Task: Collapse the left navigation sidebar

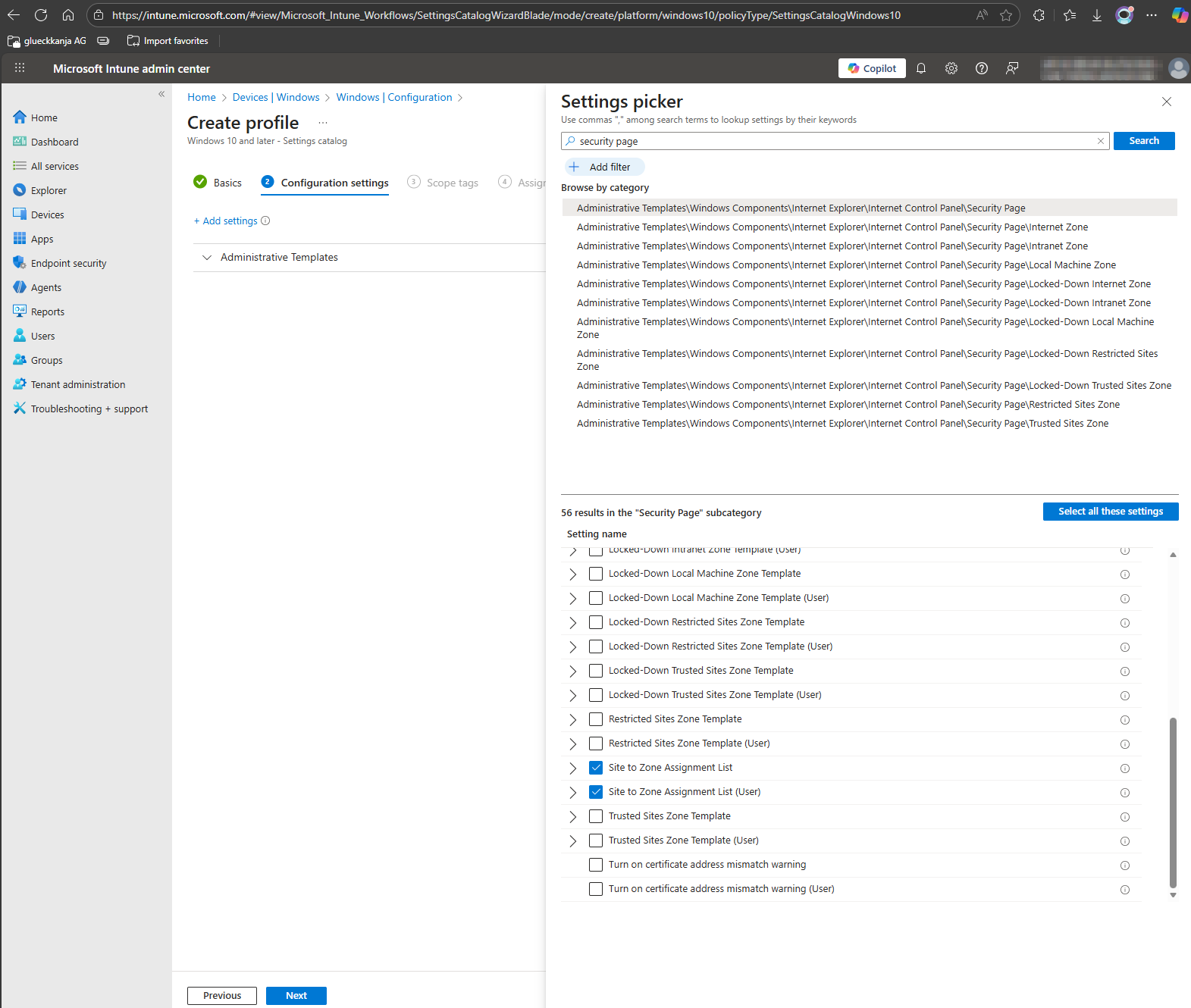Action: (161, 94)
